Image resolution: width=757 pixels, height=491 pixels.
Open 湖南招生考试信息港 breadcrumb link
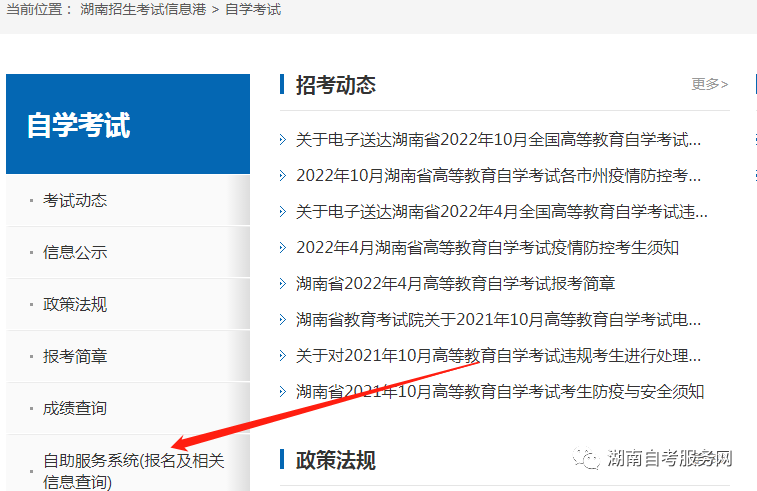[x=149, y=10]
